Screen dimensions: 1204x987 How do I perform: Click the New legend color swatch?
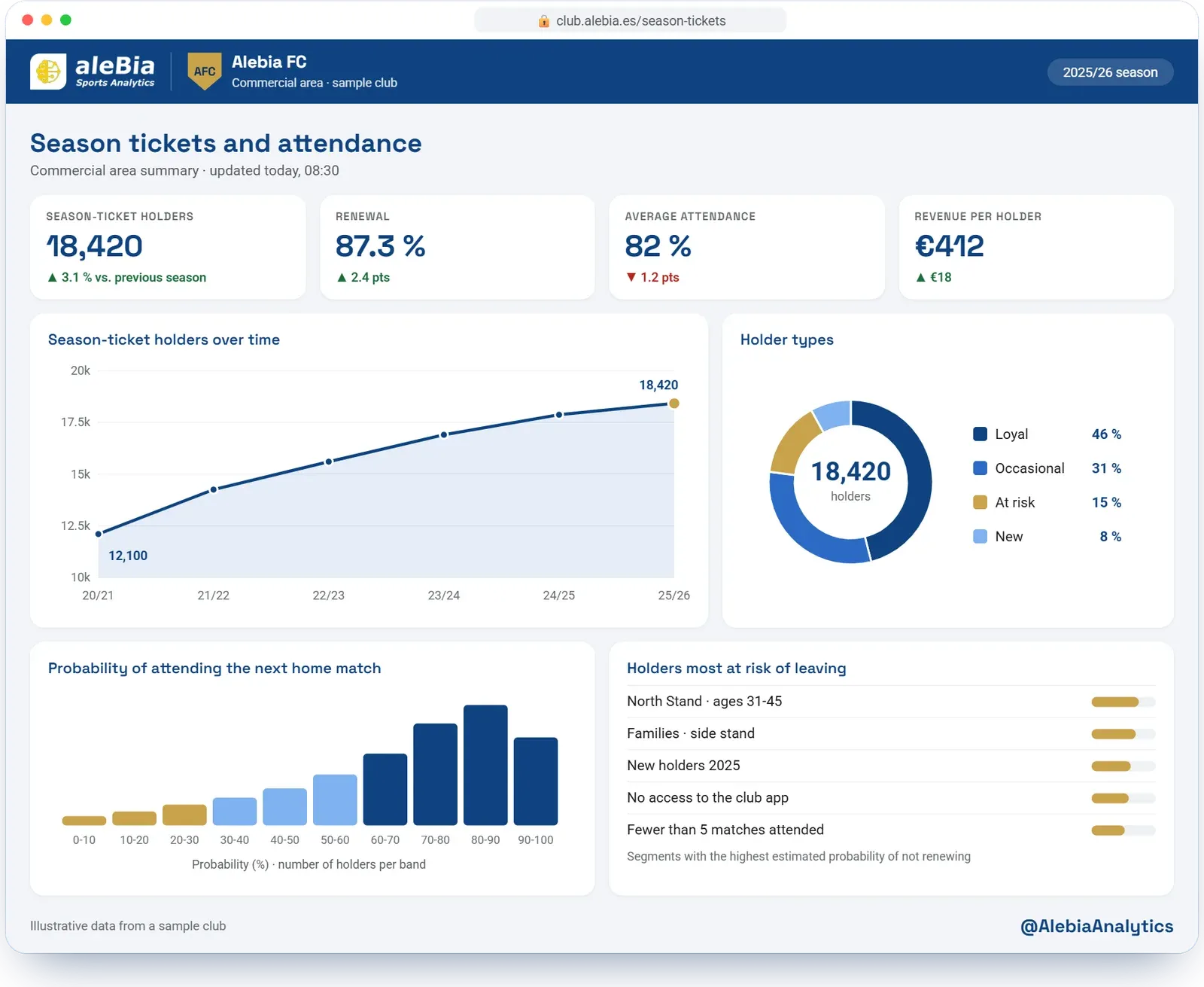[980, 536]
